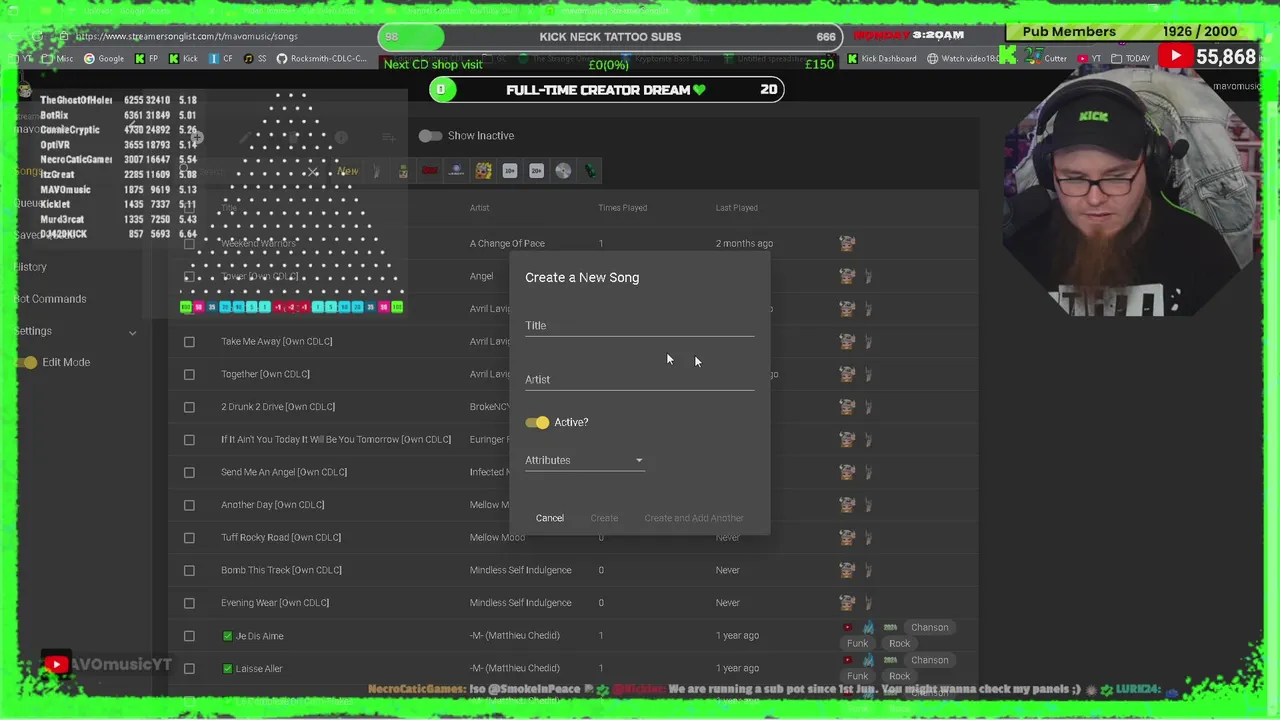Expand the Settings menu chevron
This screenshot has width=1280, height=720.
point(132,332)
